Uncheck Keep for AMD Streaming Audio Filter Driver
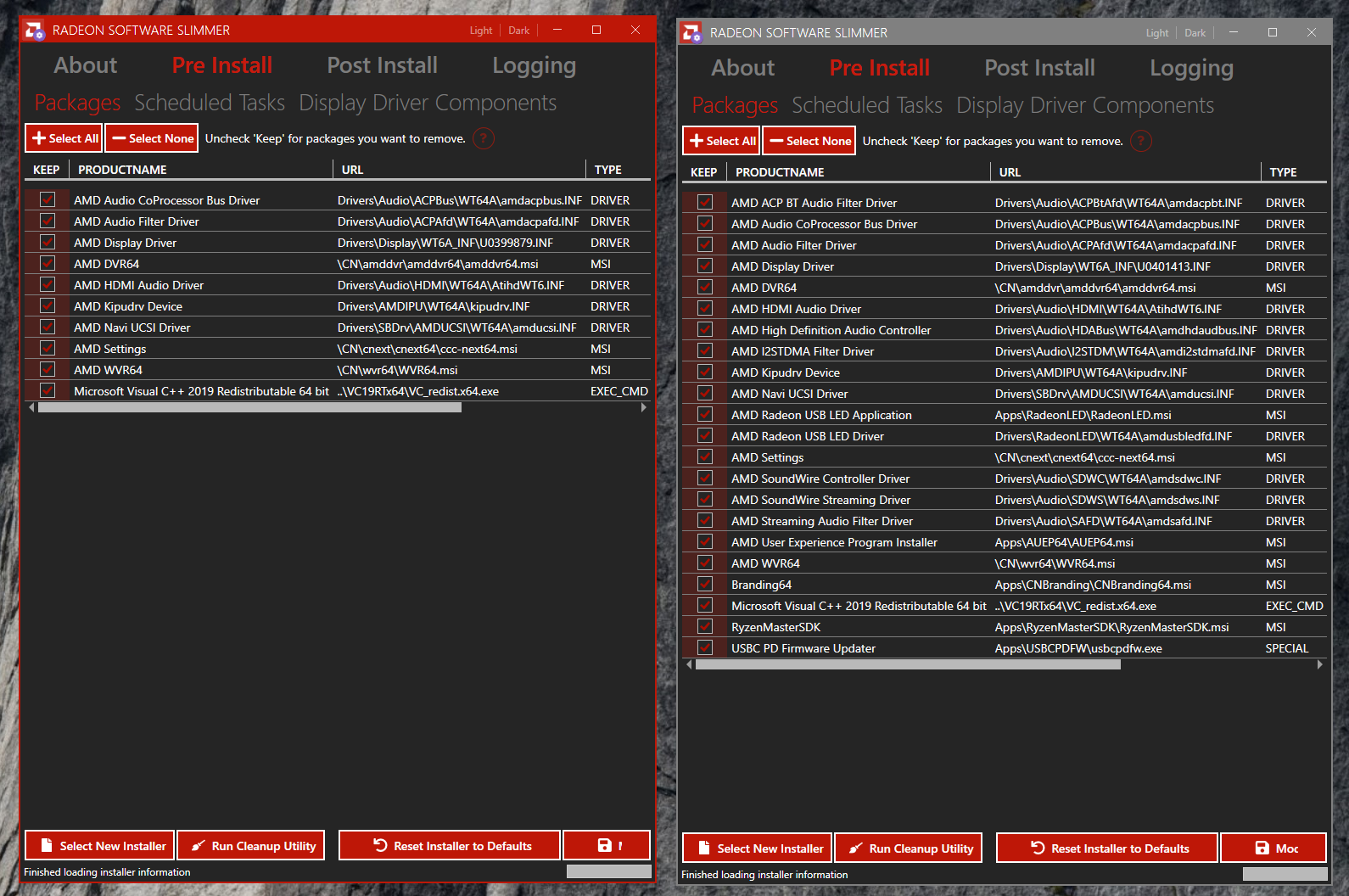Viewport: 1349px width, 896px height. point(705,520)
